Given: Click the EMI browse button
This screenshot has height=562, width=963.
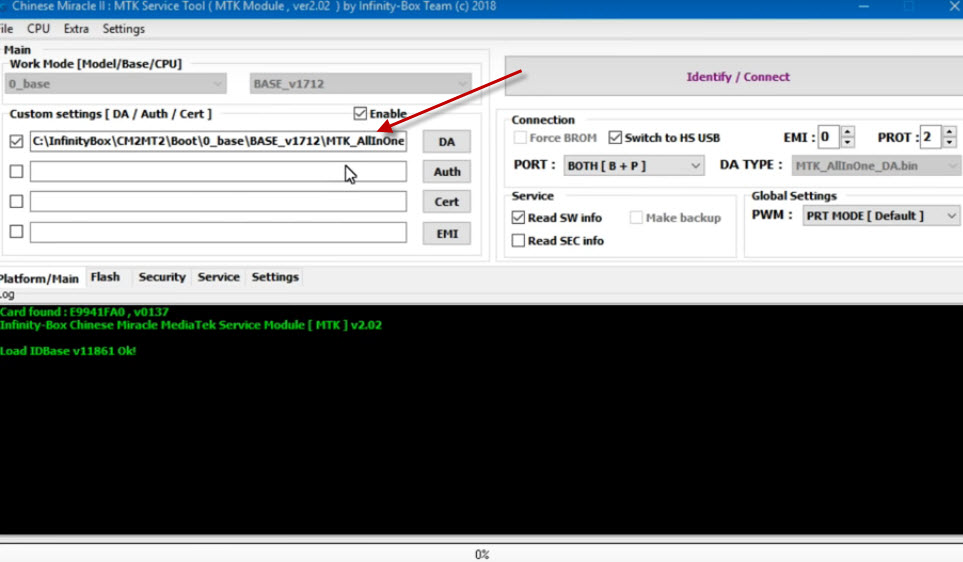Looking at the screenshot, I should (446, 233).
